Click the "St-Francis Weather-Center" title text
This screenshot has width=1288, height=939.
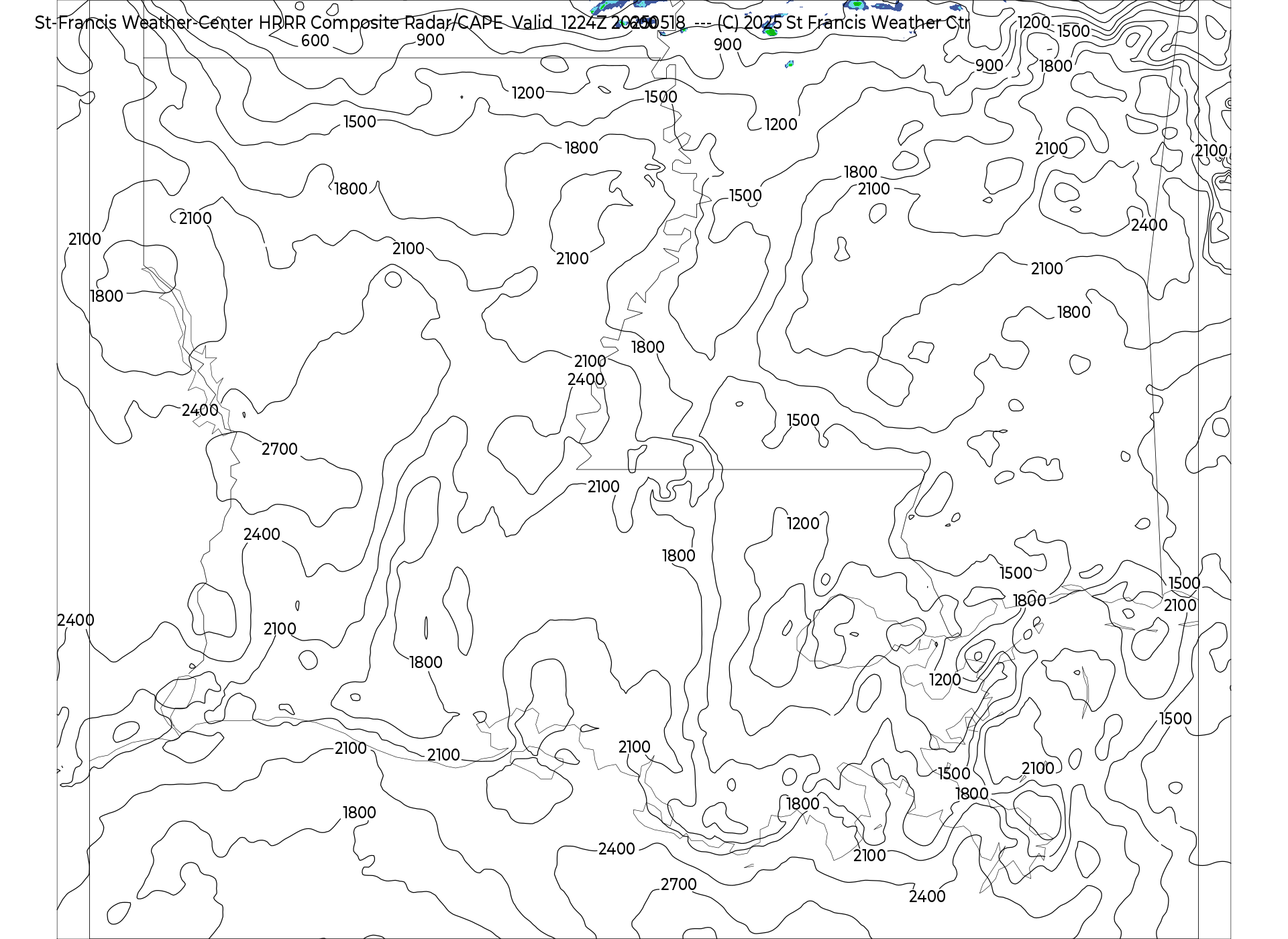click(x=144, y=23)
